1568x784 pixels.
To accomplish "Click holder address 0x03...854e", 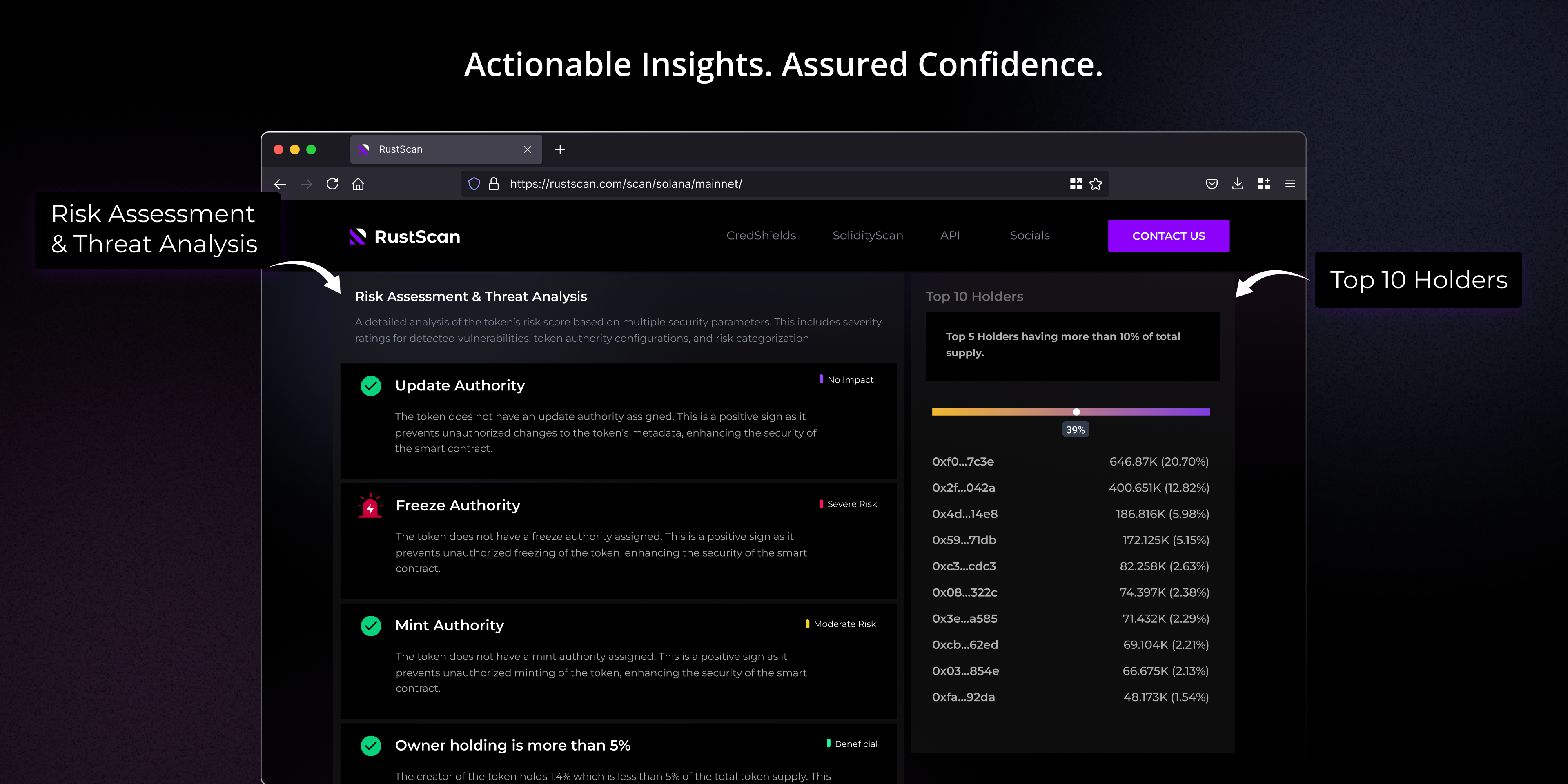I will tap(965, 671).
